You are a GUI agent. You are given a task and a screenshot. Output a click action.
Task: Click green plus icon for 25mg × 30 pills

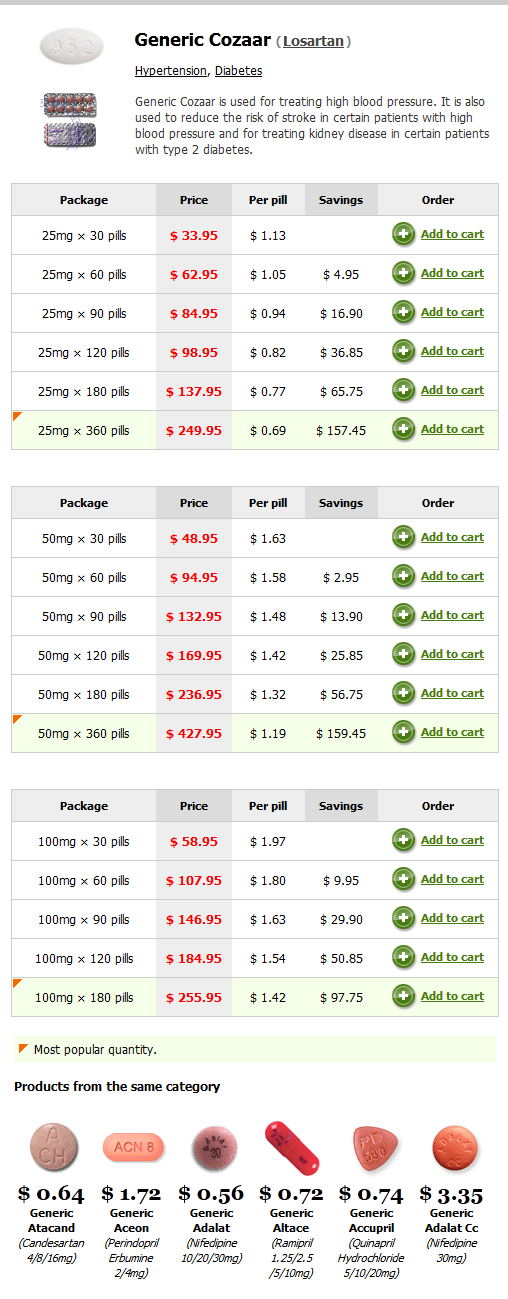[403, 235]
